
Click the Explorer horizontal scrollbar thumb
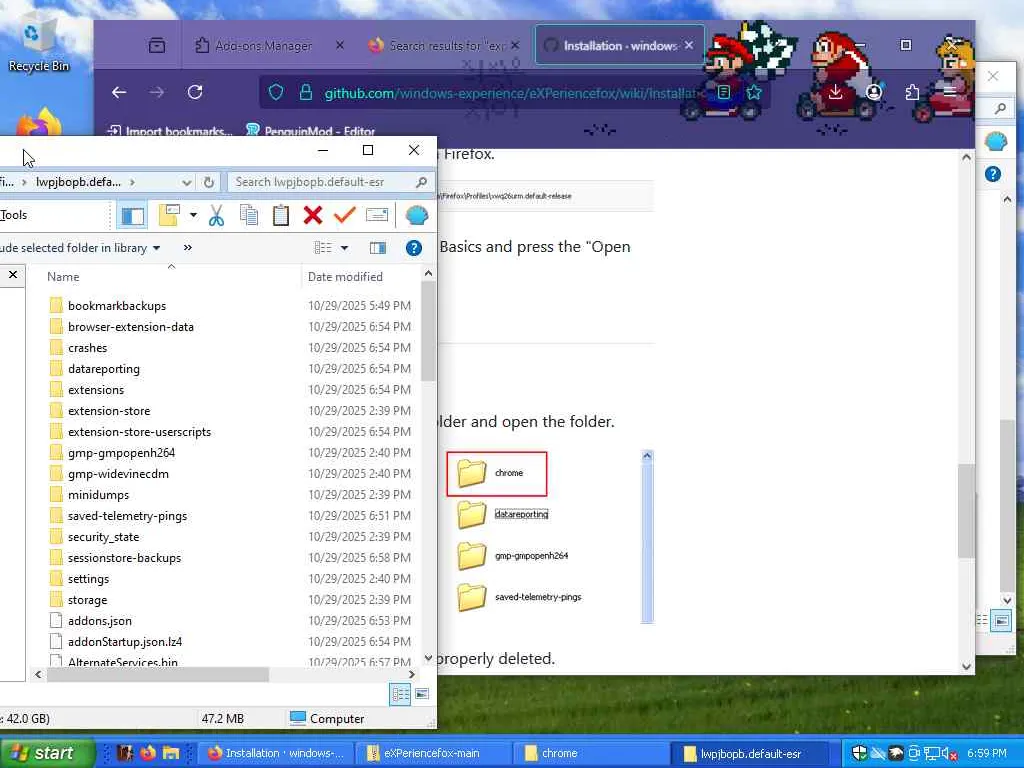pyautogui.click(x=157, y=675)
